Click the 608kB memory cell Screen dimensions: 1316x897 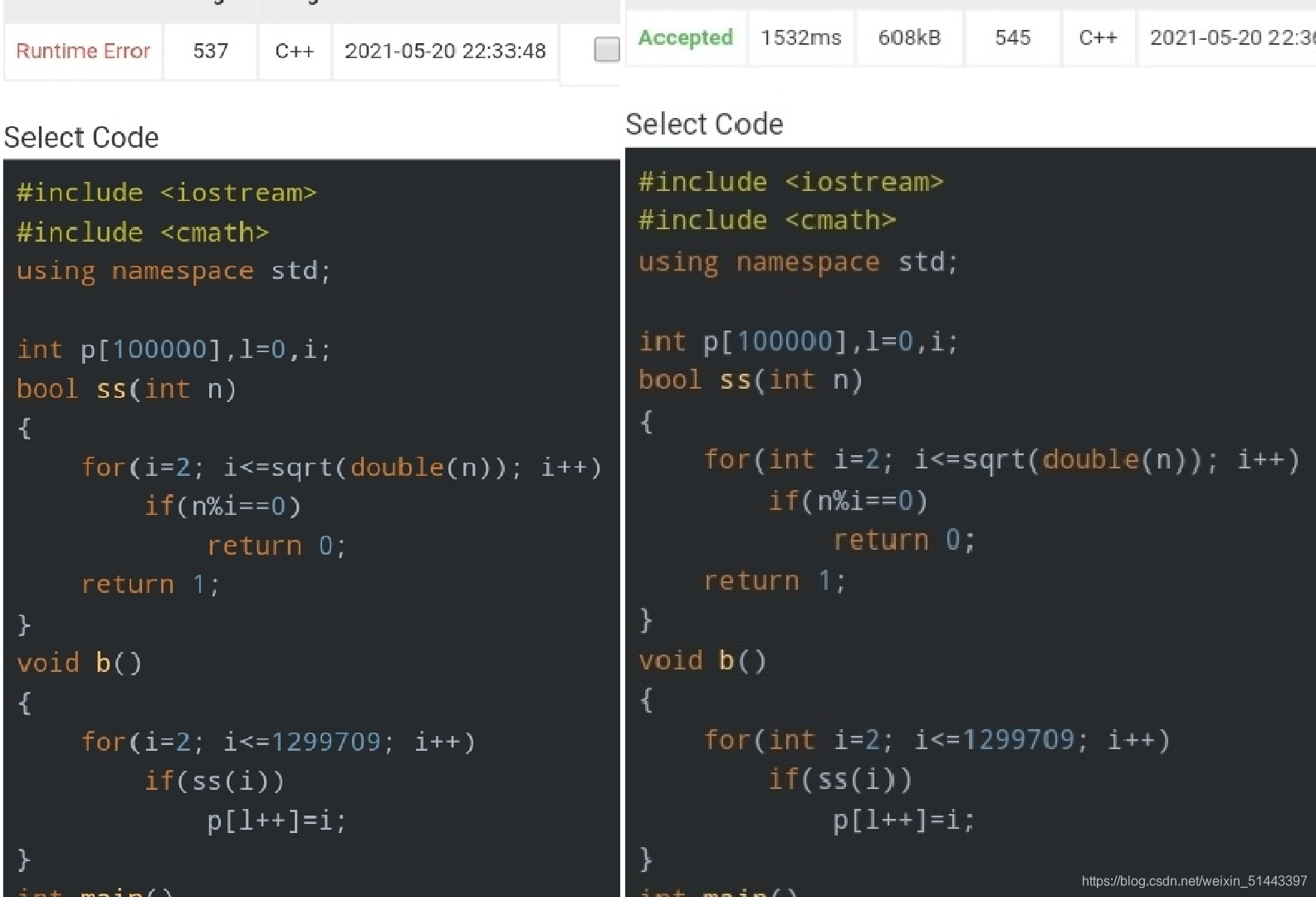click(909, 37)
